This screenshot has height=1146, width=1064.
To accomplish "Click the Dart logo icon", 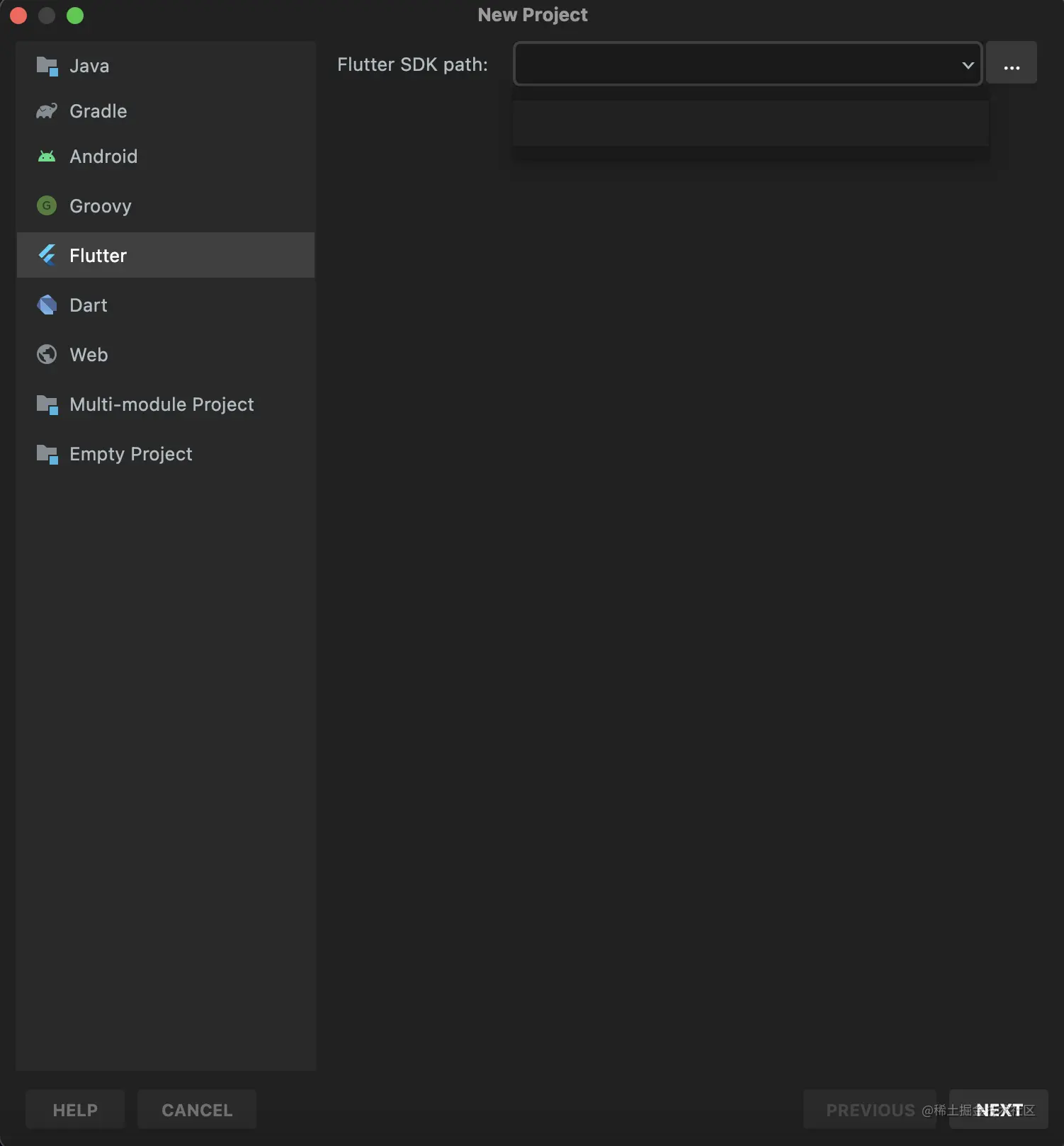I will click(47, 305).
